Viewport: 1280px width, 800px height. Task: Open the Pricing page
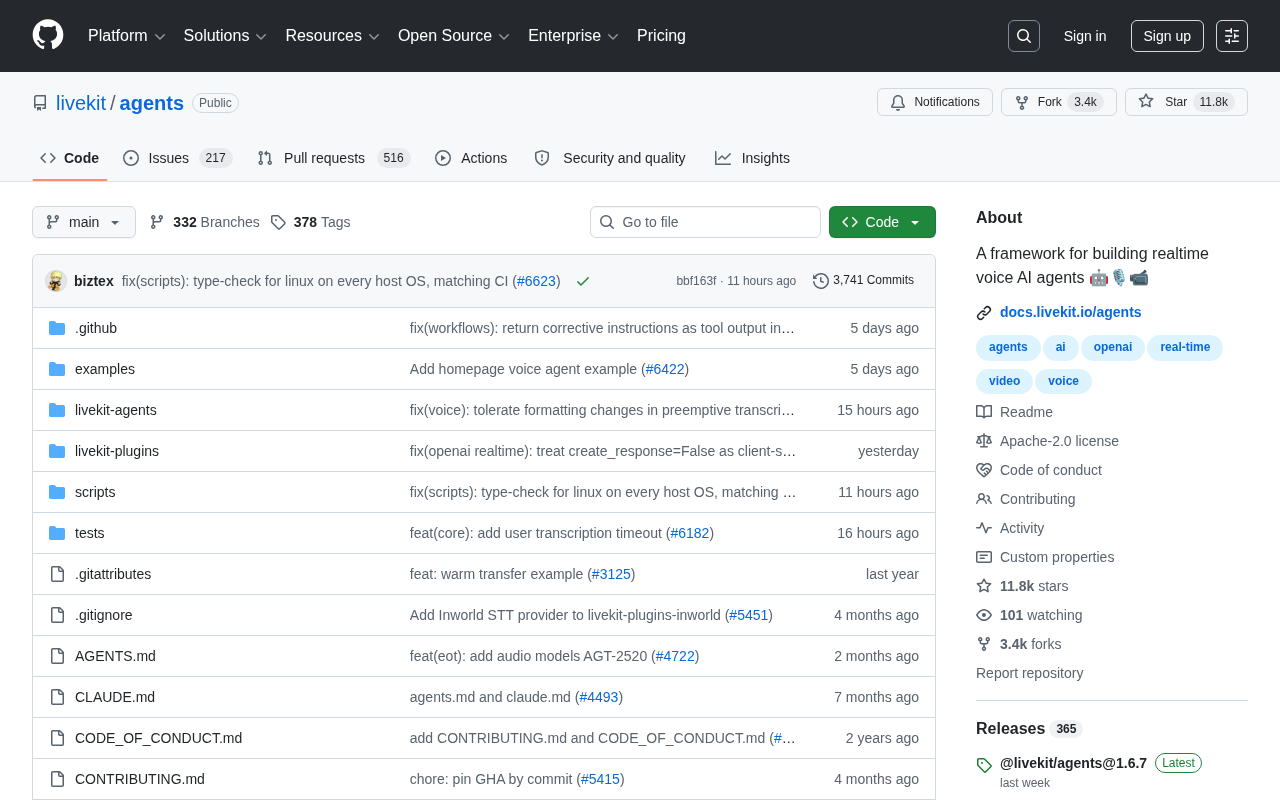click(x=661, y=36)
